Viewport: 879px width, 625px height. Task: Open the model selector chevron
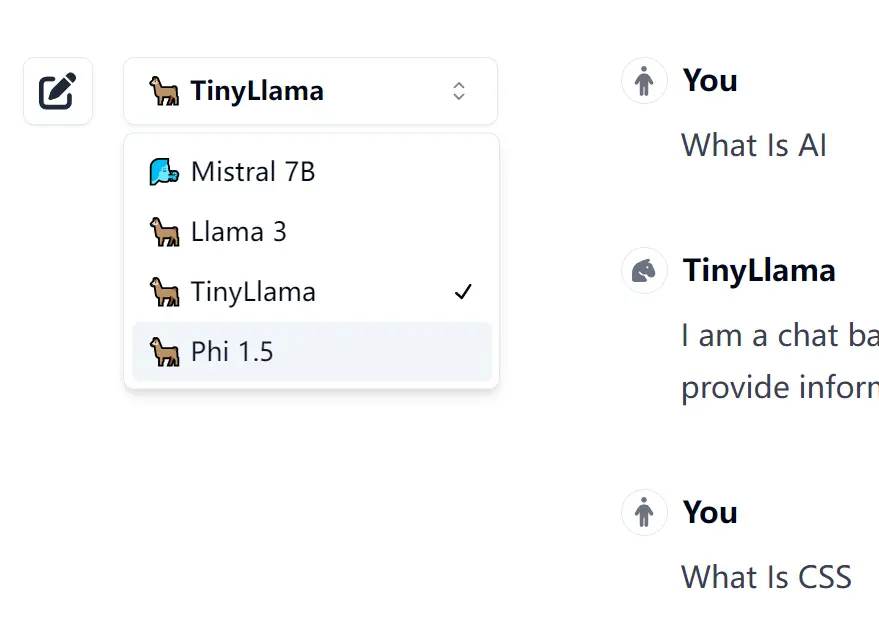[x=458, y=90]
